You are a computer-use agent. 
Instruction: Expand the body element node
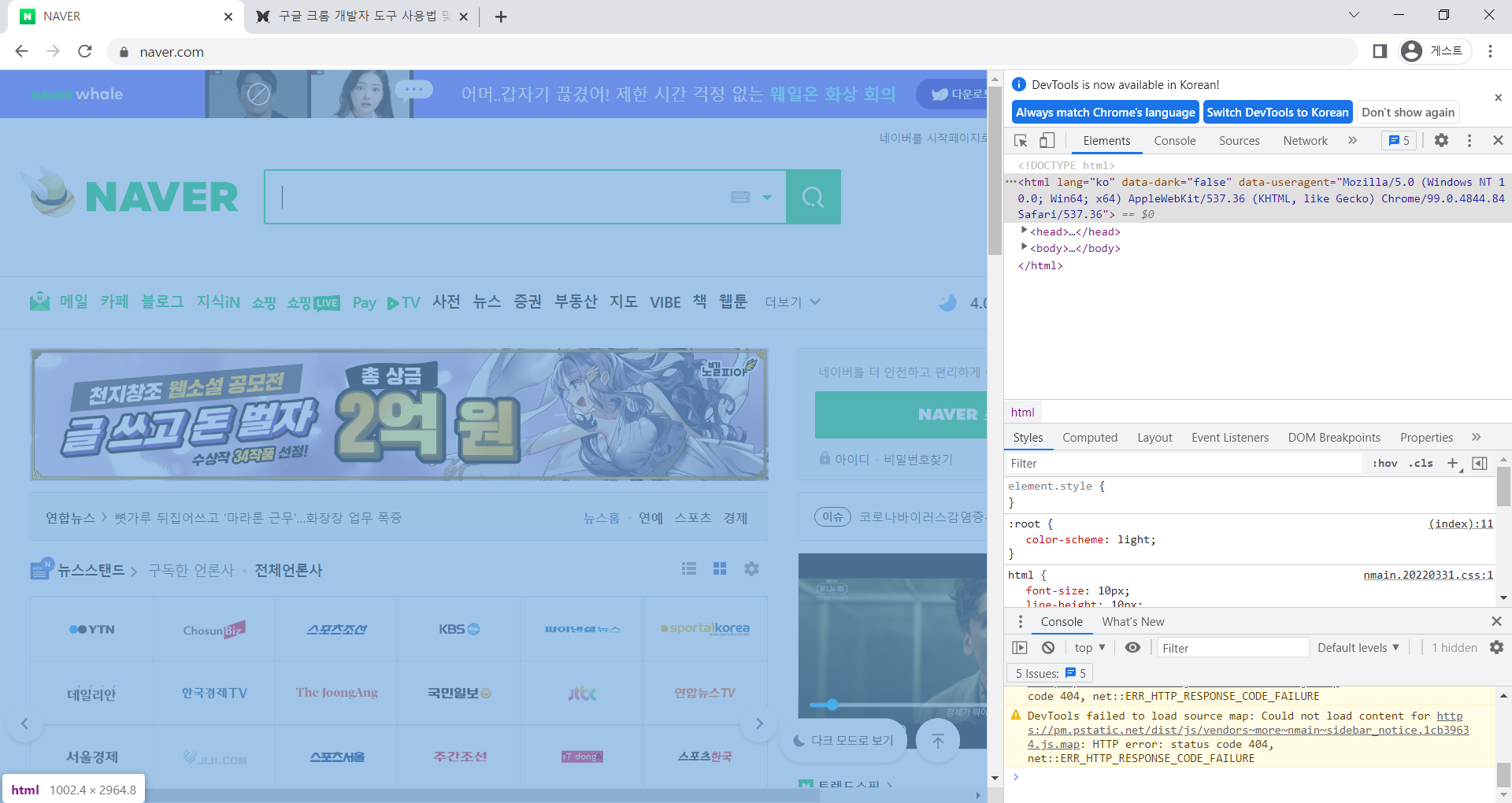click(1024, 247)
